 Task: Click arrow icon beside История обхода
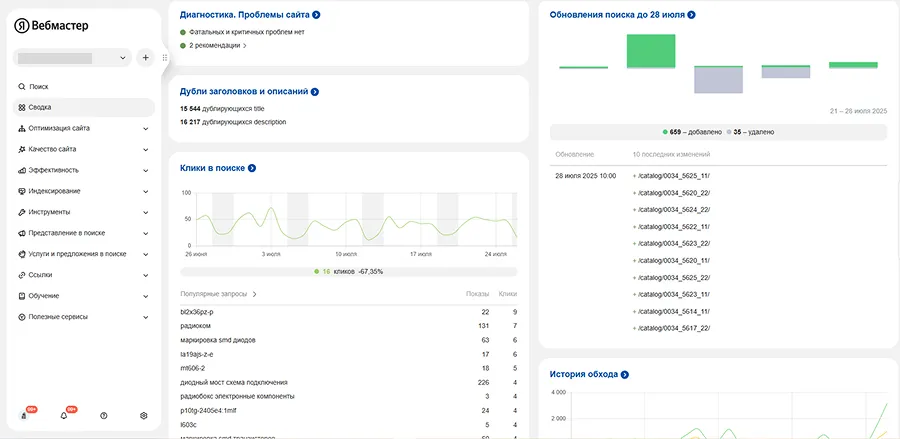pos(624,375)
